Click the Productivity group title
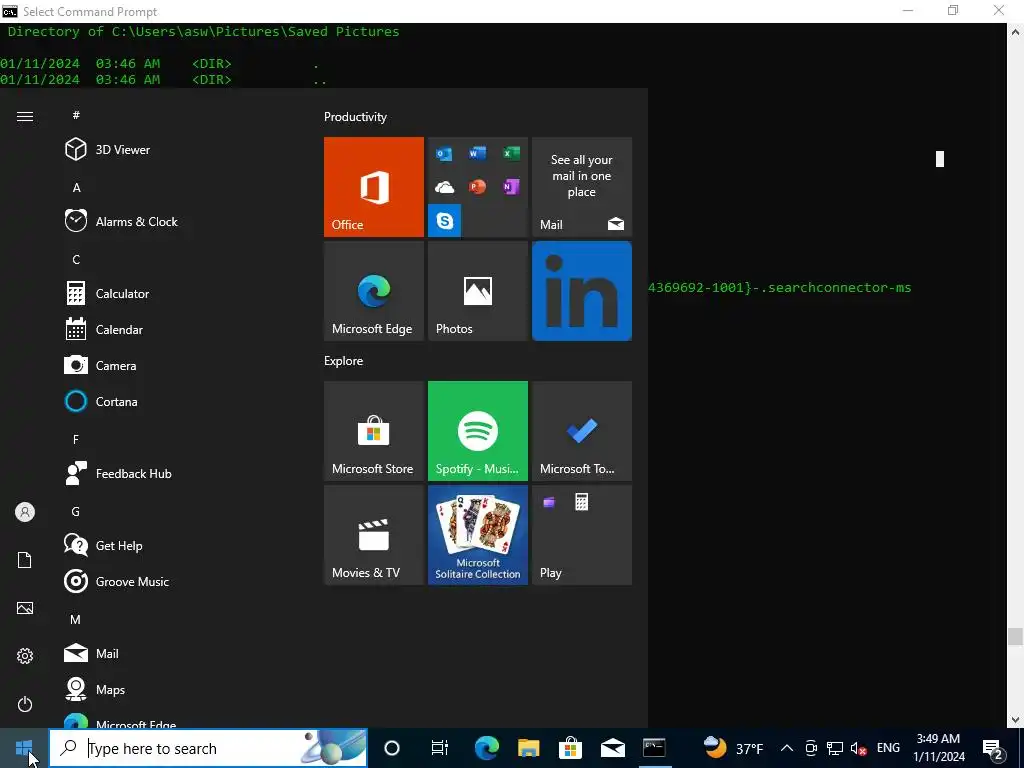The image size is (1024, 768). click(x=355, y=117)
